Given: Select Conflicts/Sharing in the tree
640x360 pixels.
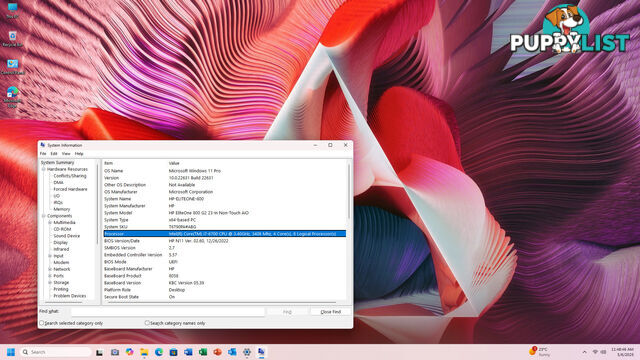Looking at the screenshot, I should point(70,176).
